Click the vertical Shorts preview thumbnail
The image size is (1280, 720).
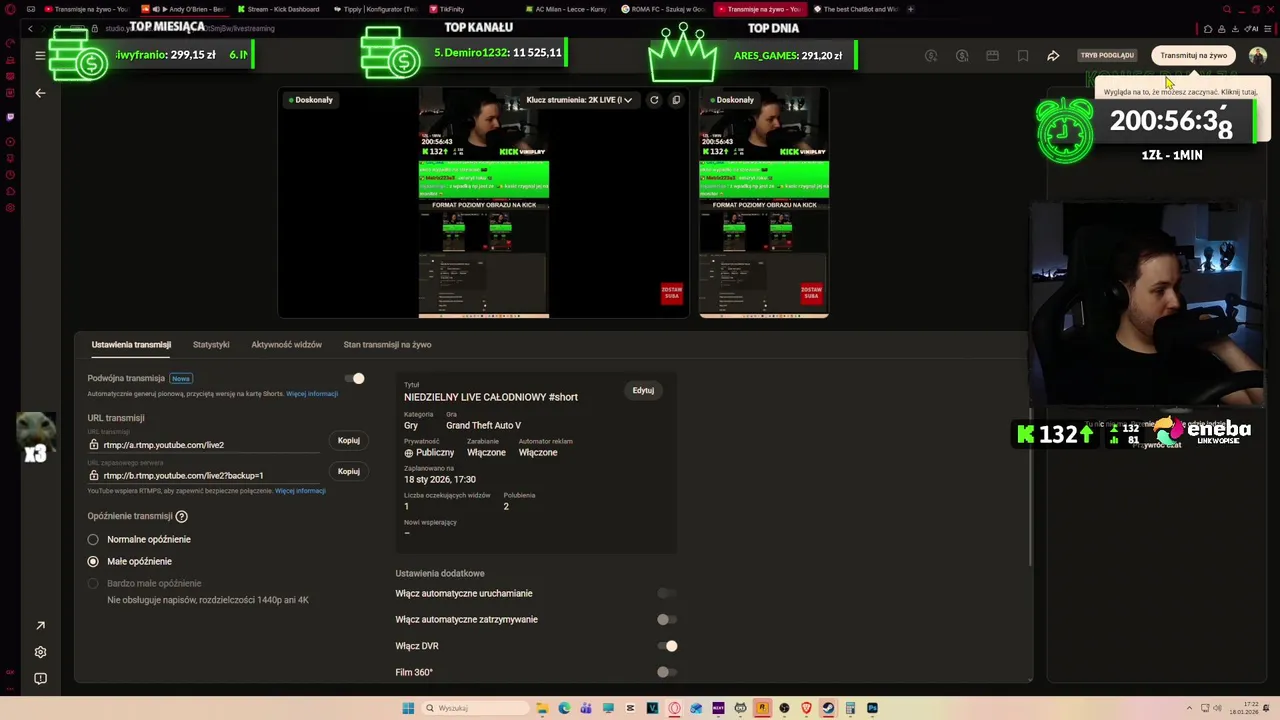point(764,203)
